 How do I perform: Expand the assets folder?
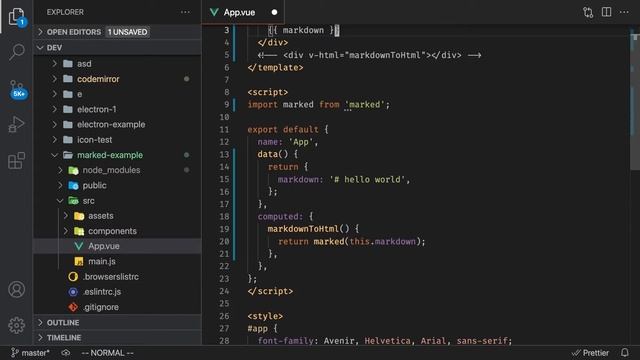click(x=118, y=216)
